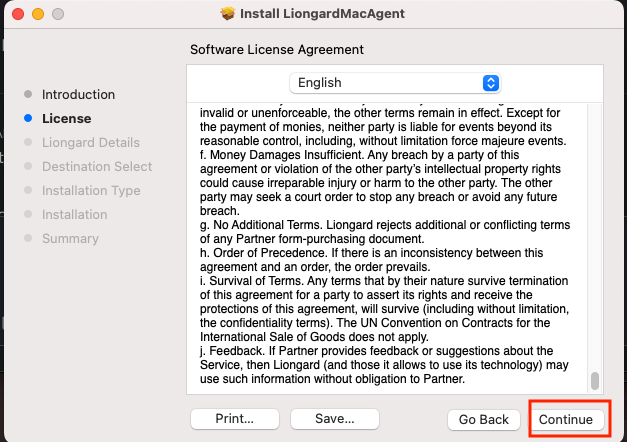The height and width of the screenshot is (442, 627).
Task: Select the Installation step in the sidebar
Action: [x=74, y=214]
